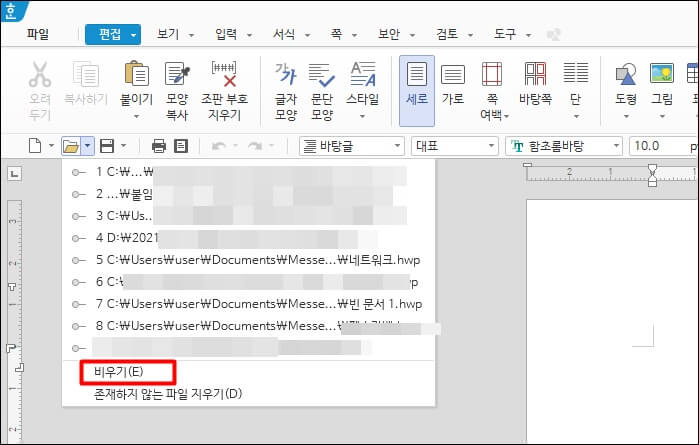Toggle pin for recent file 7 빈 문서 1.hwp
This screenshot has height=445, width=699.
(x=79, y=304)
